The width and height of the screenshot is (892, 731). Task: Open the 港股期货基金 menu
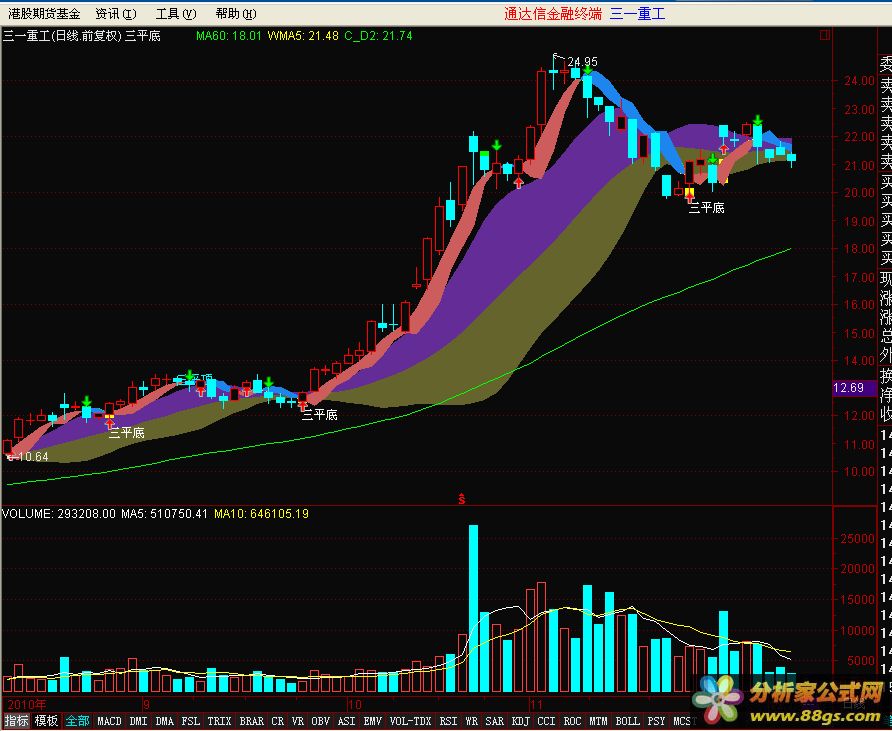click(x=44, y=14)
